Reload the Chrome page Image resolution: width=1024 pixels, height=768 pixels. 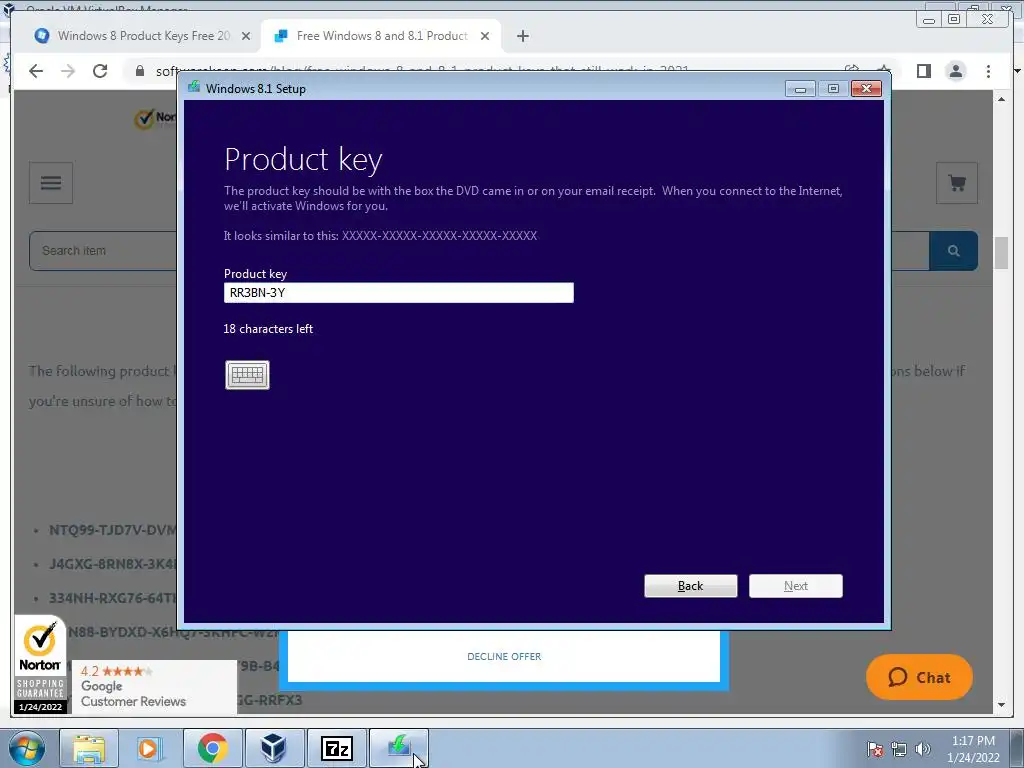click(x=100, y=71)
